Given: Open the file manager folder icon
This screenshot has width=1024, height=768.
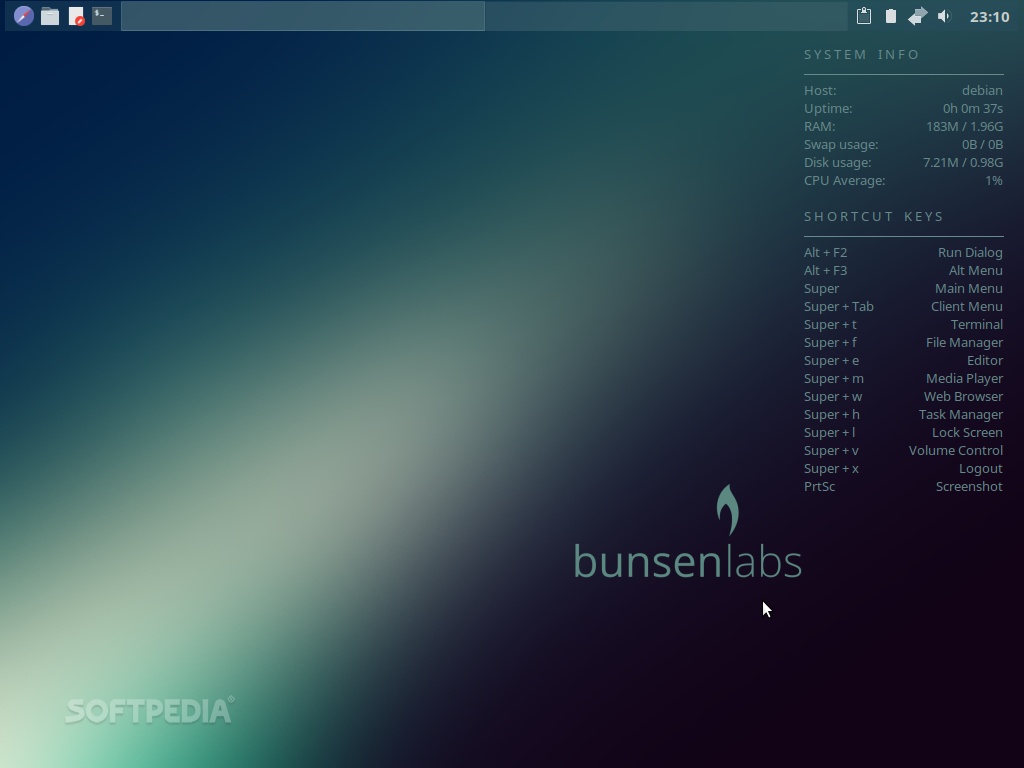Looking at the screenshot, I should tap(50, 16).
